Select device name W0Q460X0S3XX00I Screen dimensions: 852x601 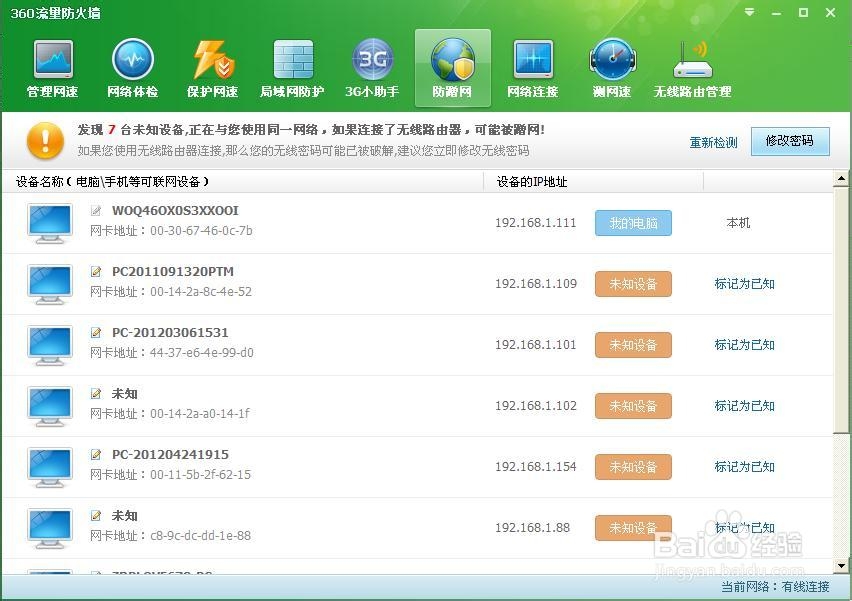pyautogui.click(x=175, y=210)
